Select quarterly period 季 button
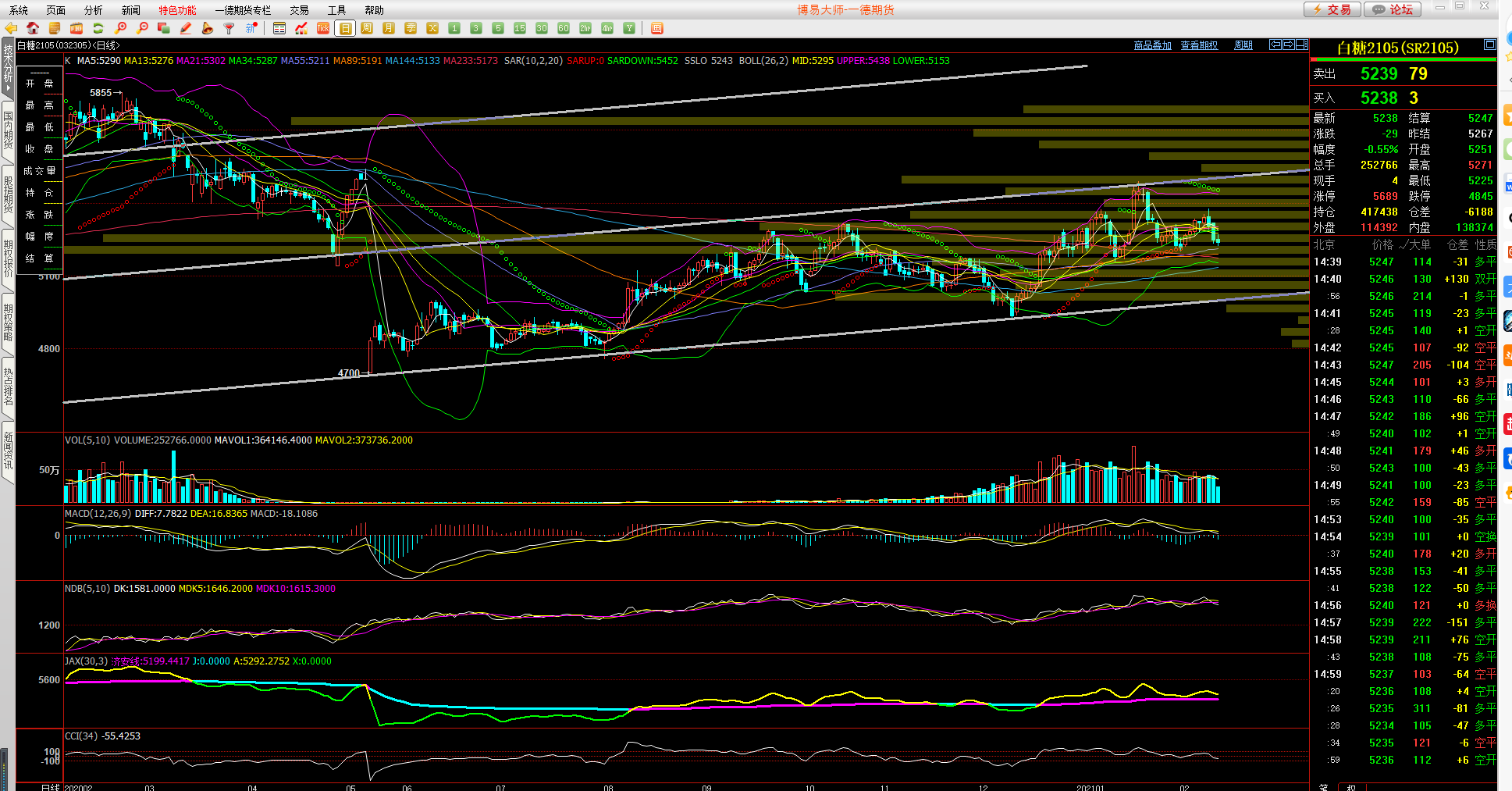This screenshot has width=1512, height=791. point(411,28)
